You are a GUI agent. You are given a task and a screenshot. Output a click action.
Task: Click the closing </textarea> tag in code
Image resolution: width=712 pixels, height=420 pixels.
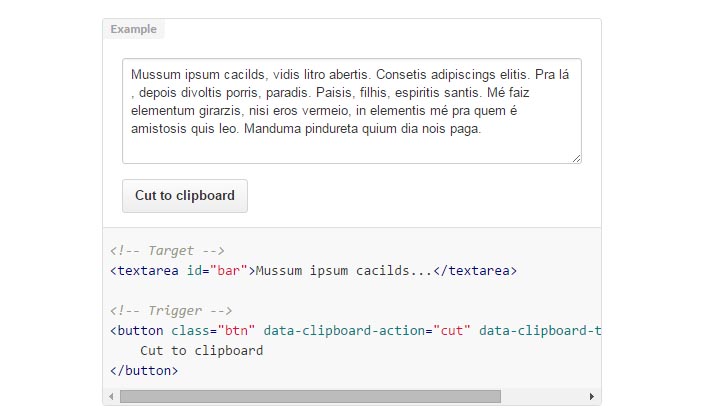[475, 271]
